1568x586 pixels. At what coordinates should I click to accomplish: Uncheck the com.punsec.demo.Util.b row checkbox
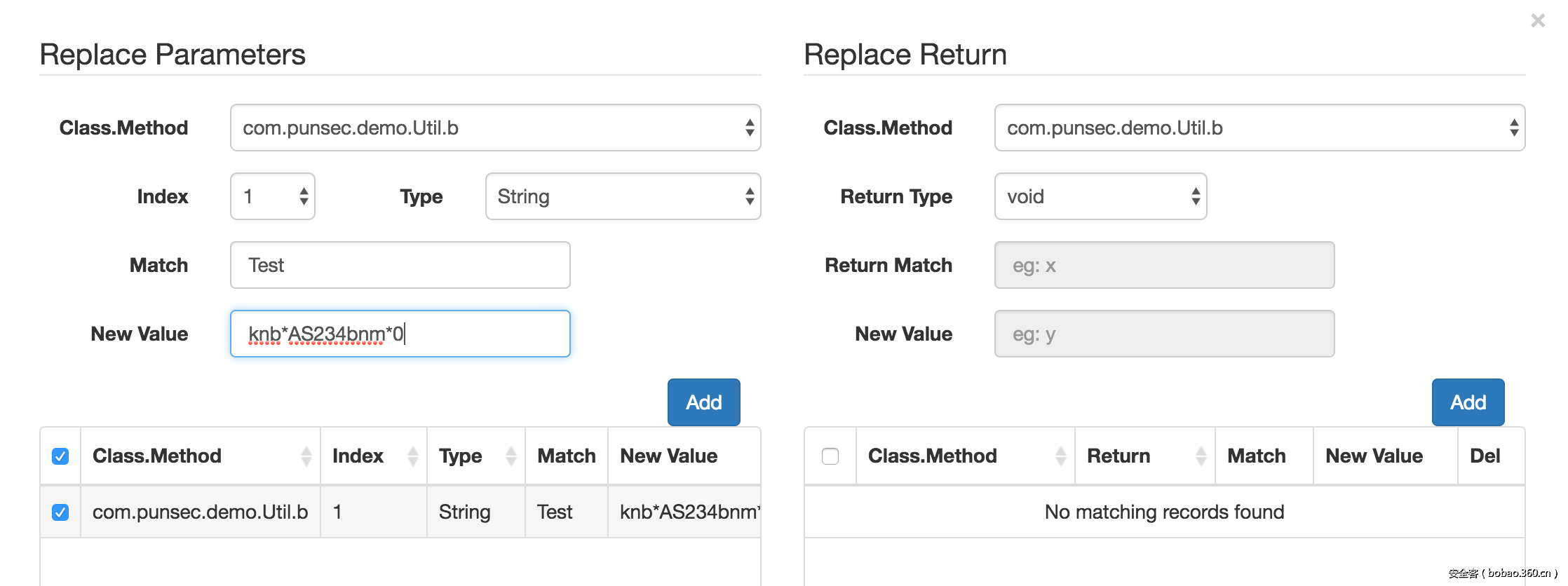click(60, 512)
